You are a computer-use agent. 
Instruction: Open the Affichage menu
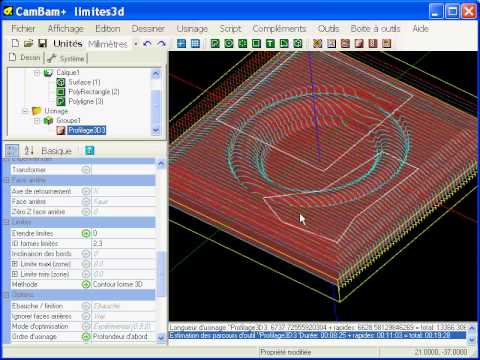(x=66, y=29)
